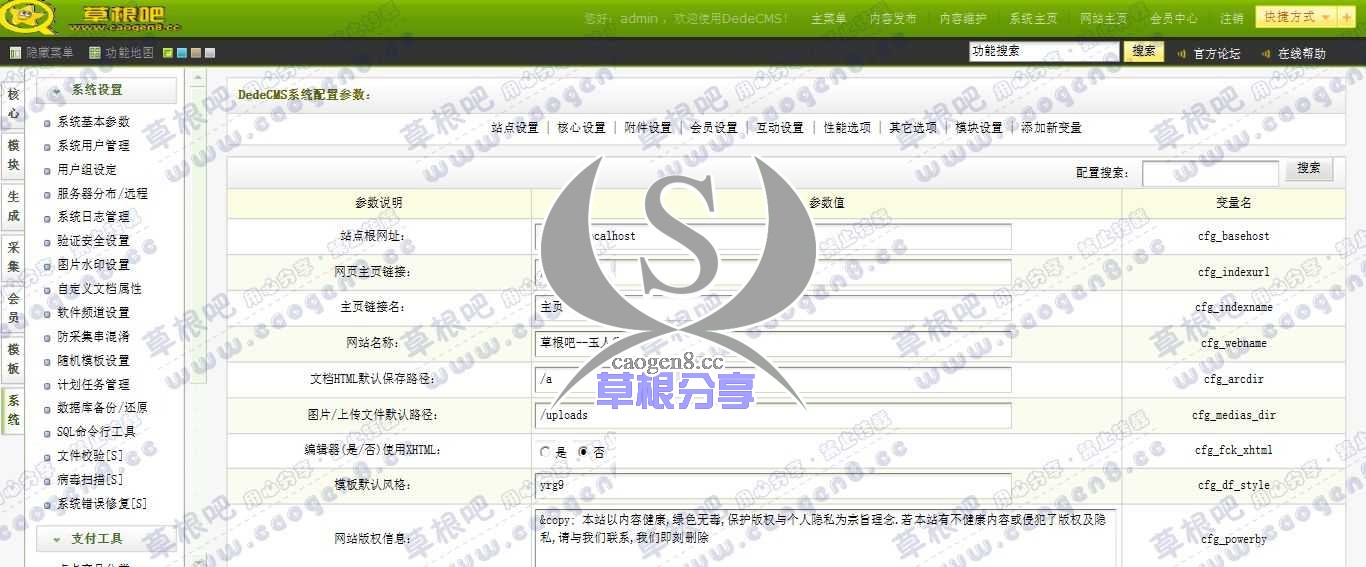
Task: Open 会员中心 in the top navigation
Action: coord(1173,19)
